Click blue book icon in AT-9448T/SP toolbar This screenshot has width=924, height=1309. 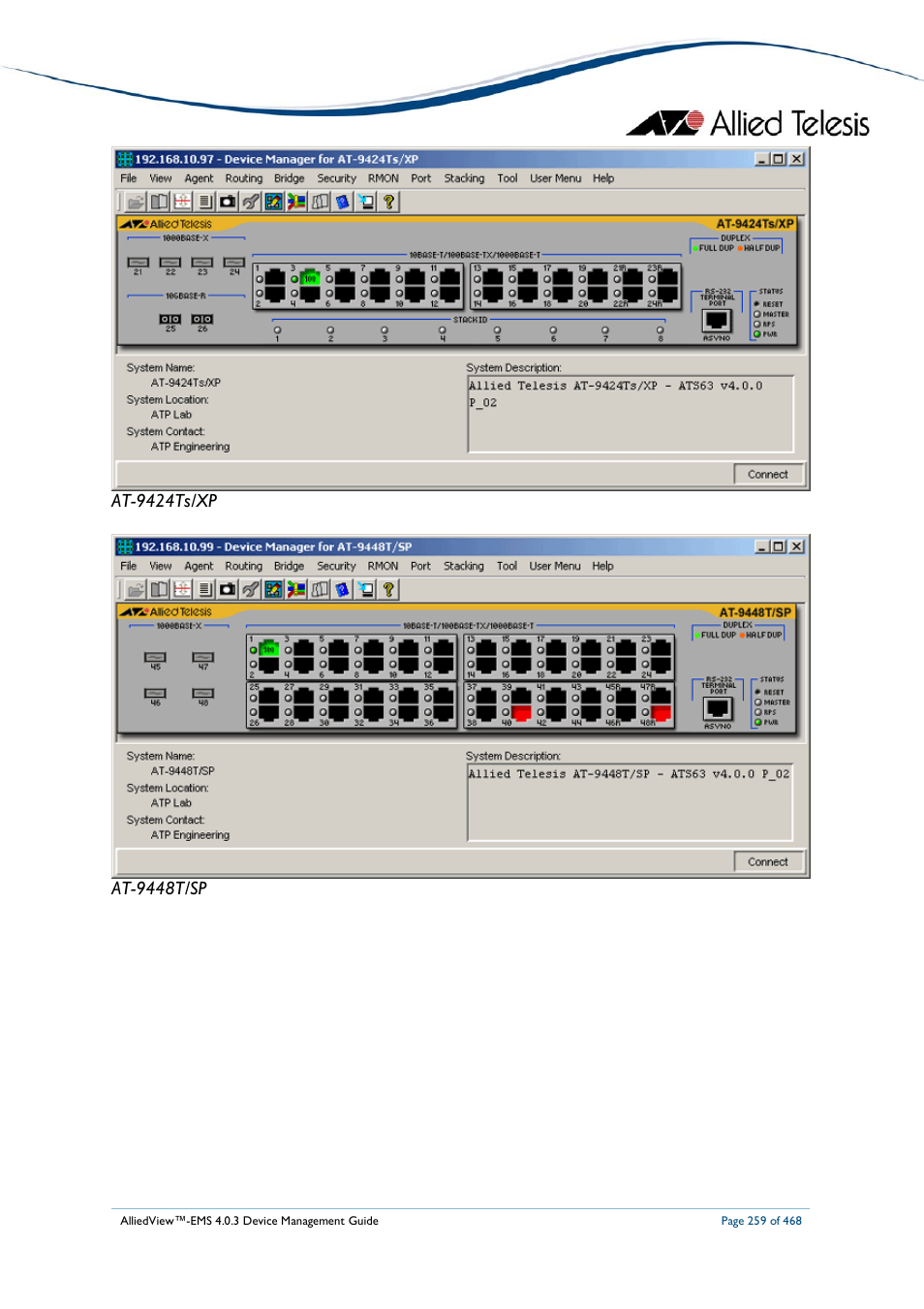coord(343,589)
